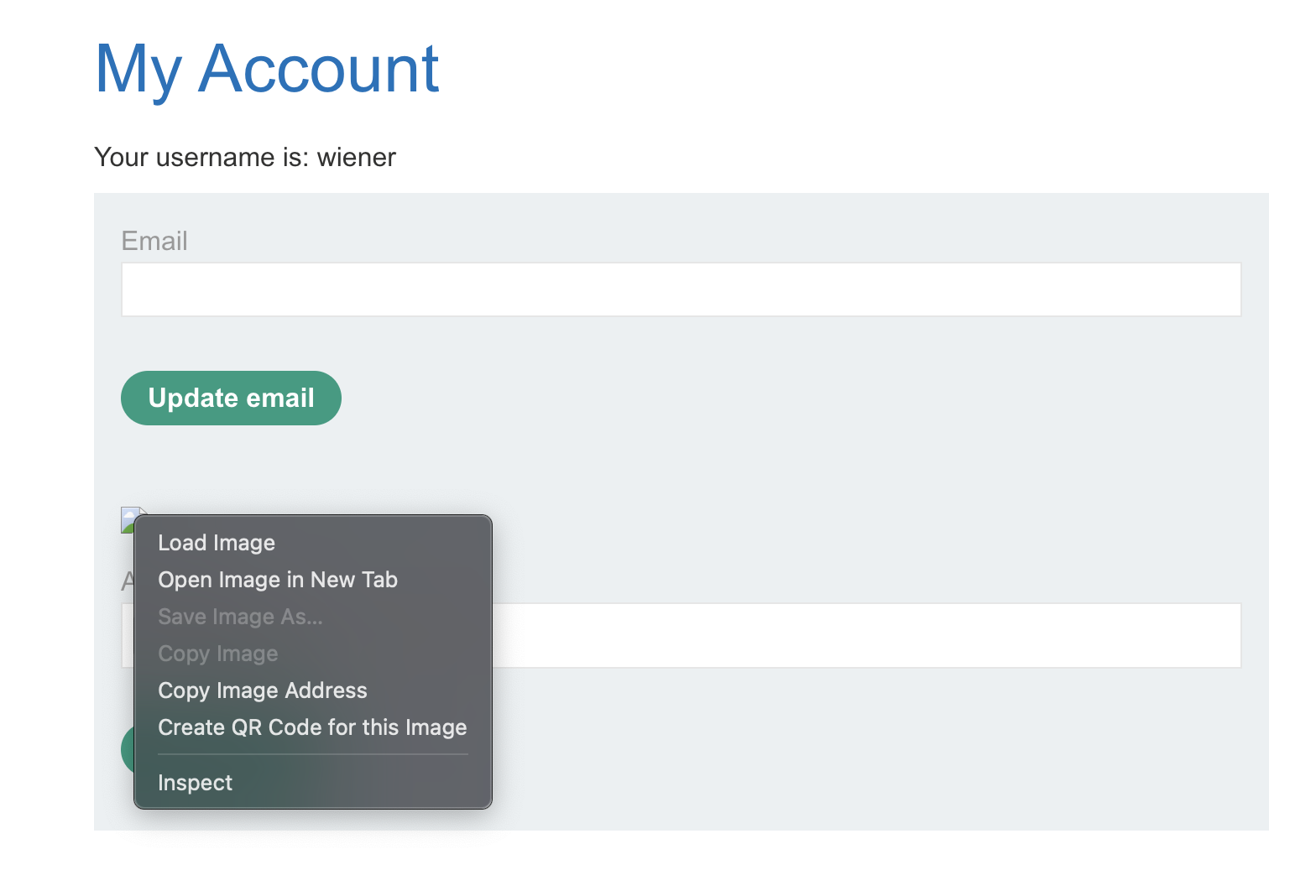The width and height of the screenshot is (1316, 896).
Task: Click the 'Your username is' text
Action: coord(201,157)
